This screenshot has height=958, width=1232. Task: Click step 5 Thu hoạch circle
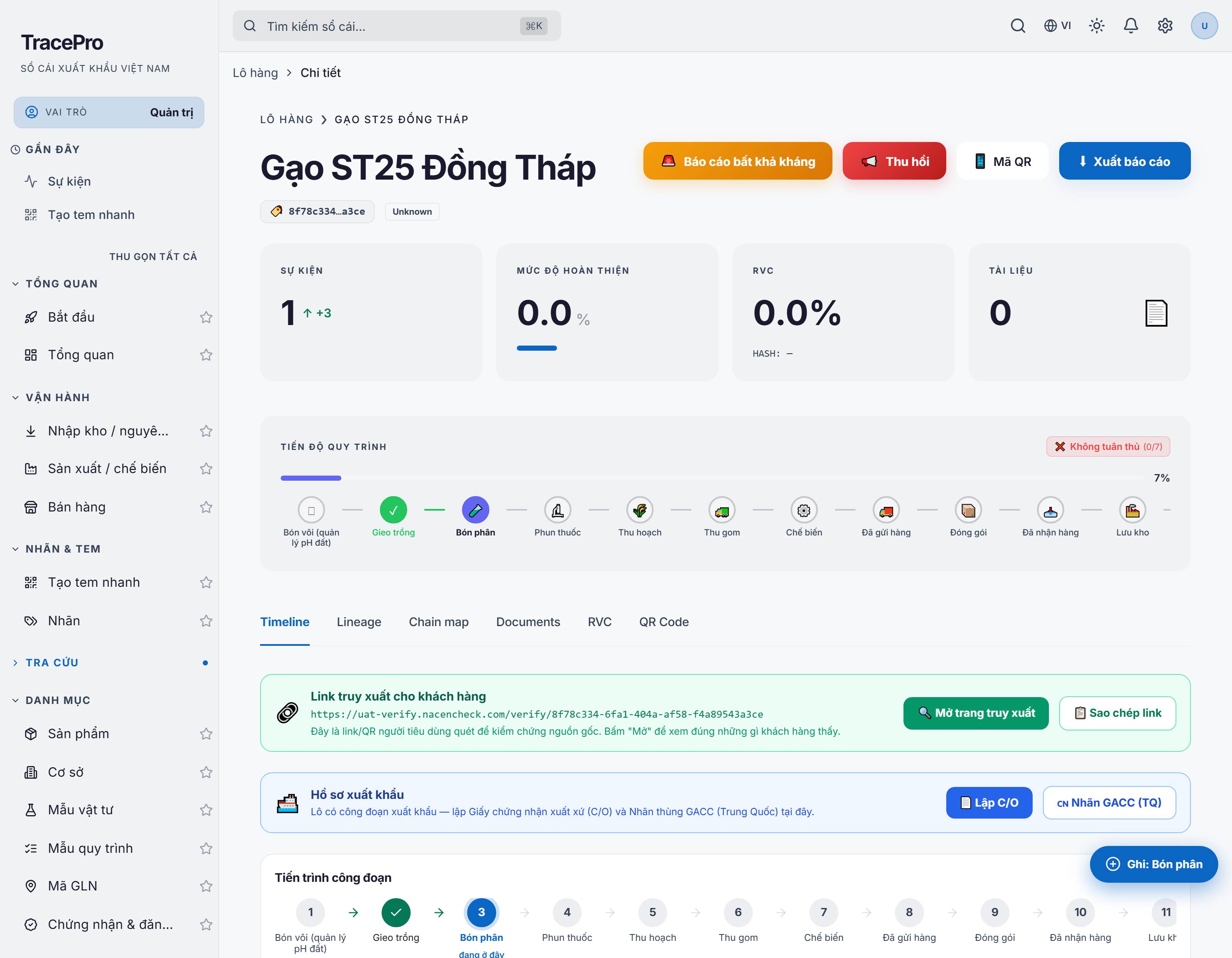pyautogui.click(x=652, y=912)
